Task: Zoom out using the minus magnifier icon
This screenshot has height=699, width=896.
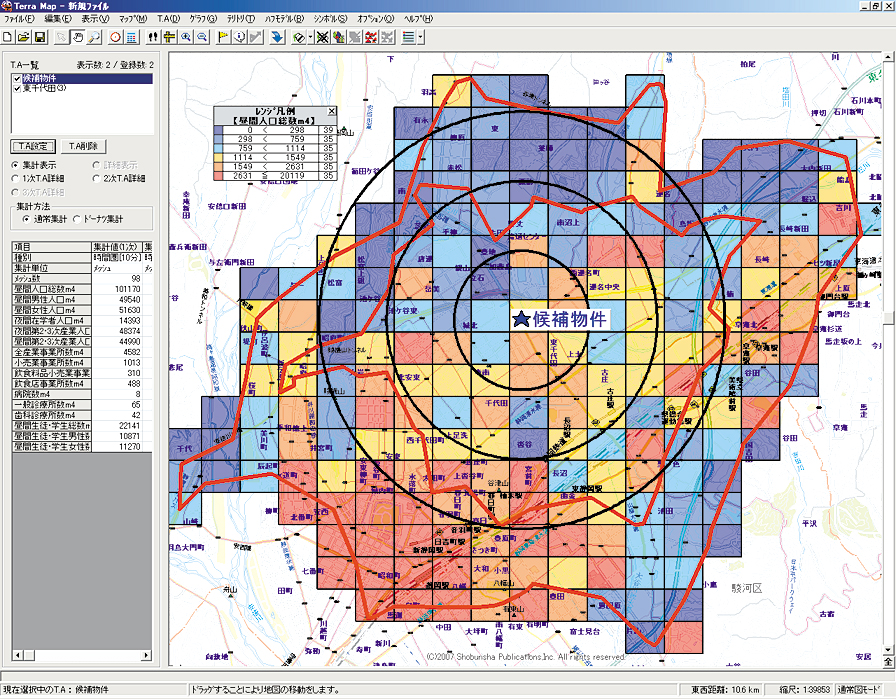Action: 202,38
